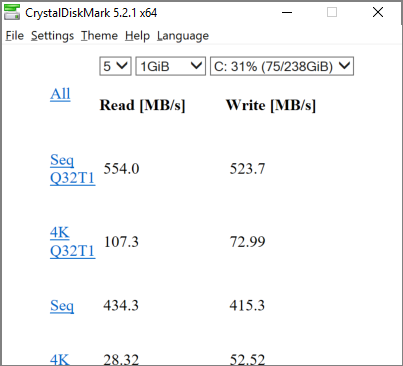403x366 pixels.
Task: Expand the 1GiB test size dropdown
Action: (x=170, y=66)
